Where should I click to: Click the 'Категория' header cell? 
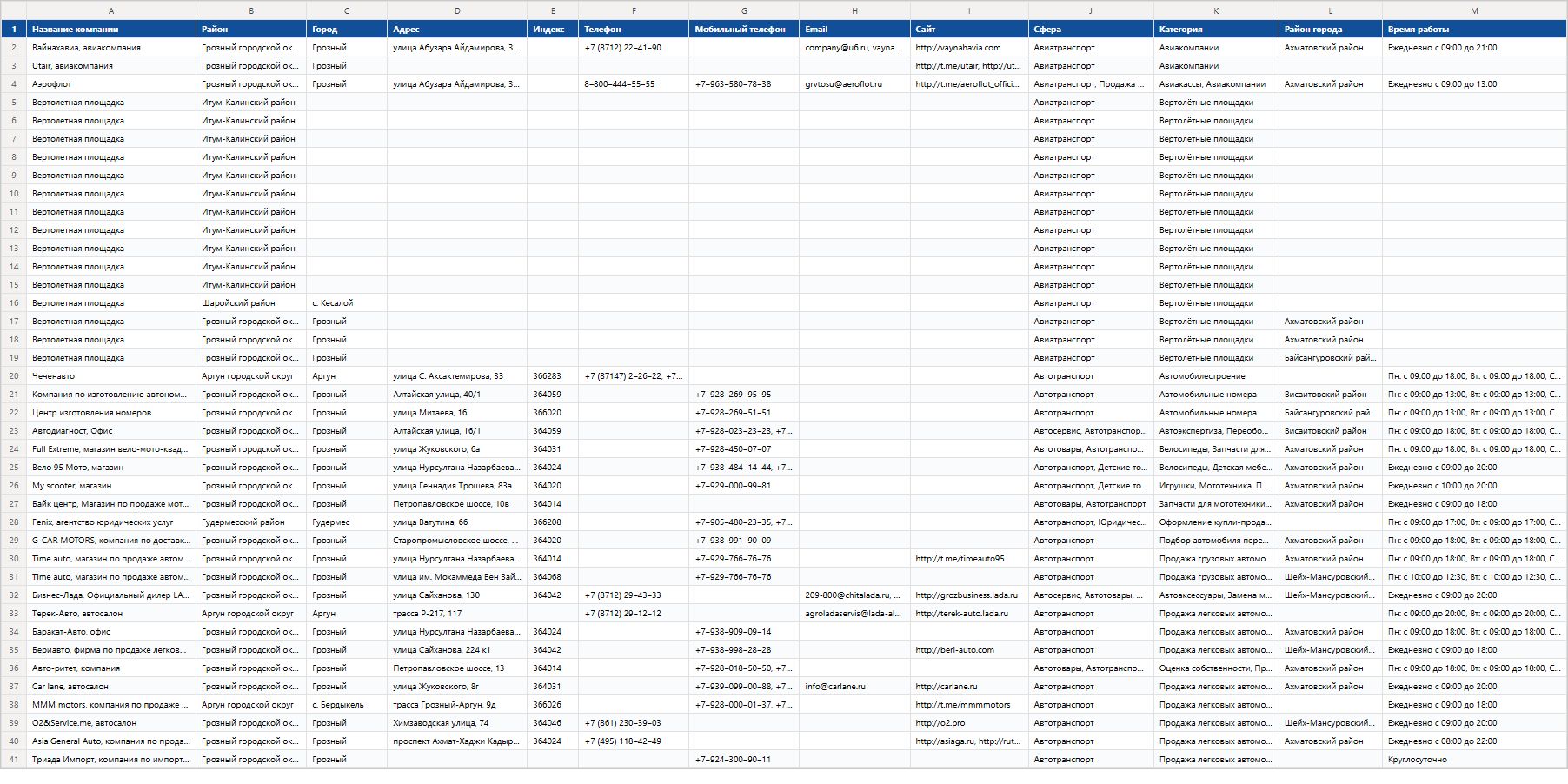(1216, 30)
